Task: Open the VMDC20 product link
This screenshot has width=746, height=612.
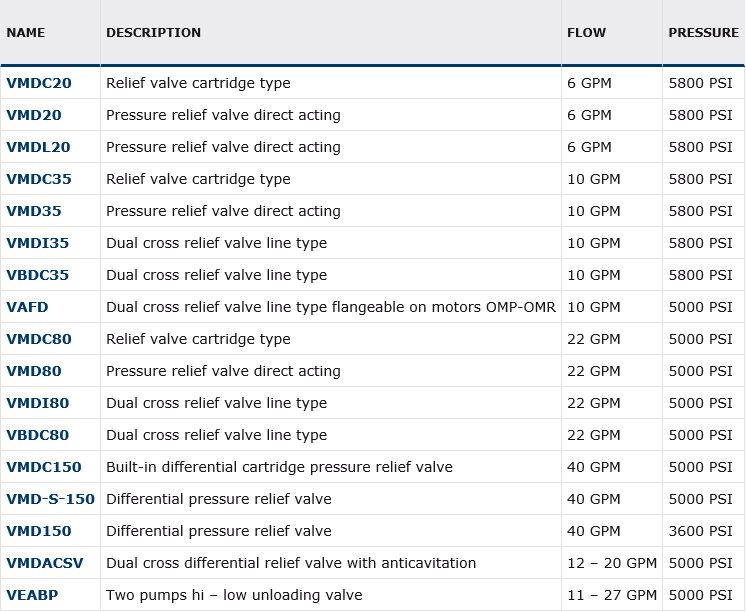Action: click(39, 83)
